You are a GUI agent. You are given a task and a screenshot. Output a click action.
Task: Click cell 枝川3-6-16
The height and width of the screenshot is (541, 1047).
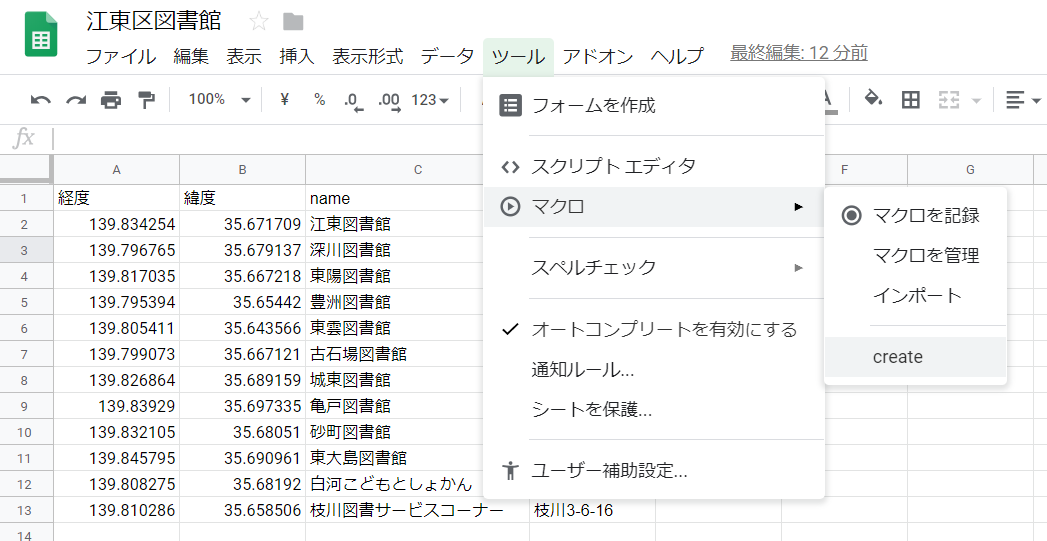click(x=592, y=510)
